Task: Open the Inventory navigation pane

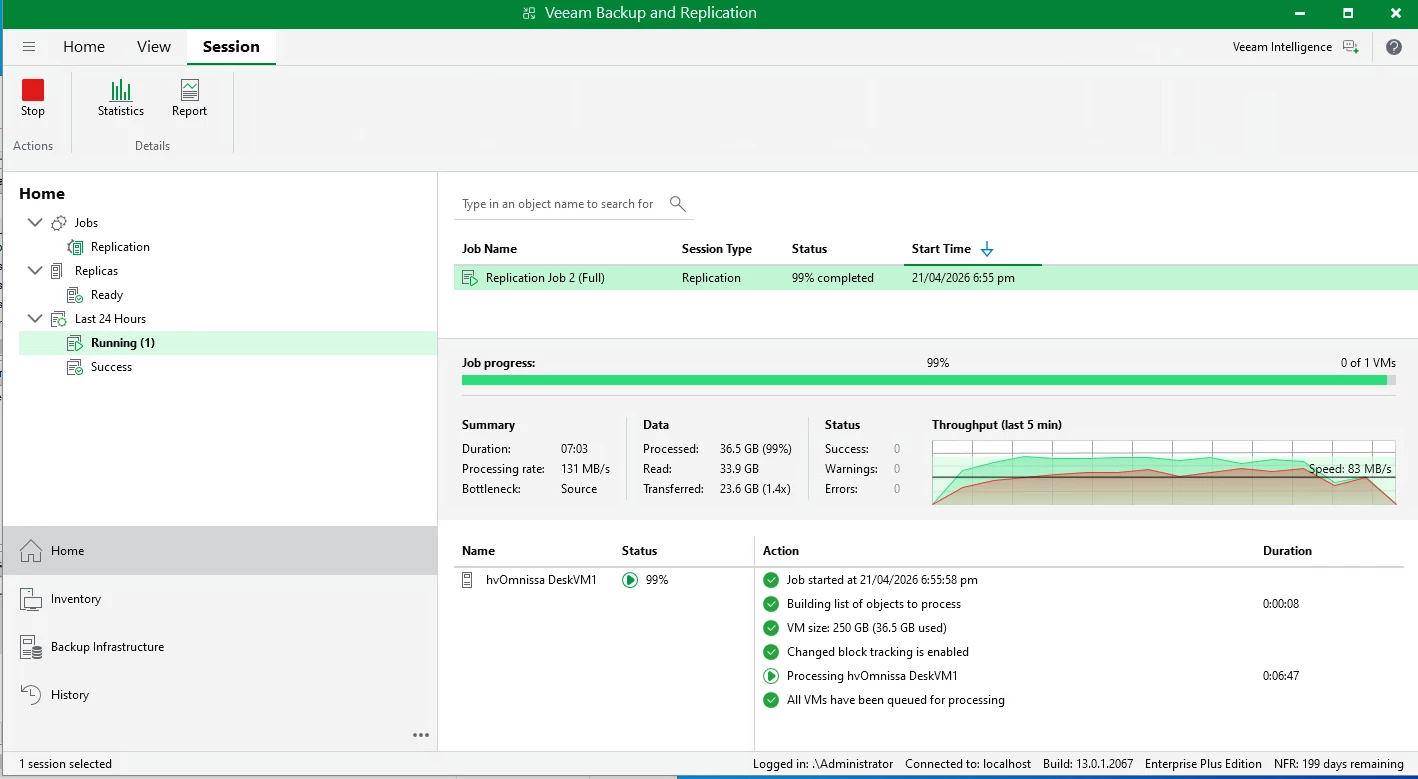Action: pyautogui.click(x=76, y=599)
